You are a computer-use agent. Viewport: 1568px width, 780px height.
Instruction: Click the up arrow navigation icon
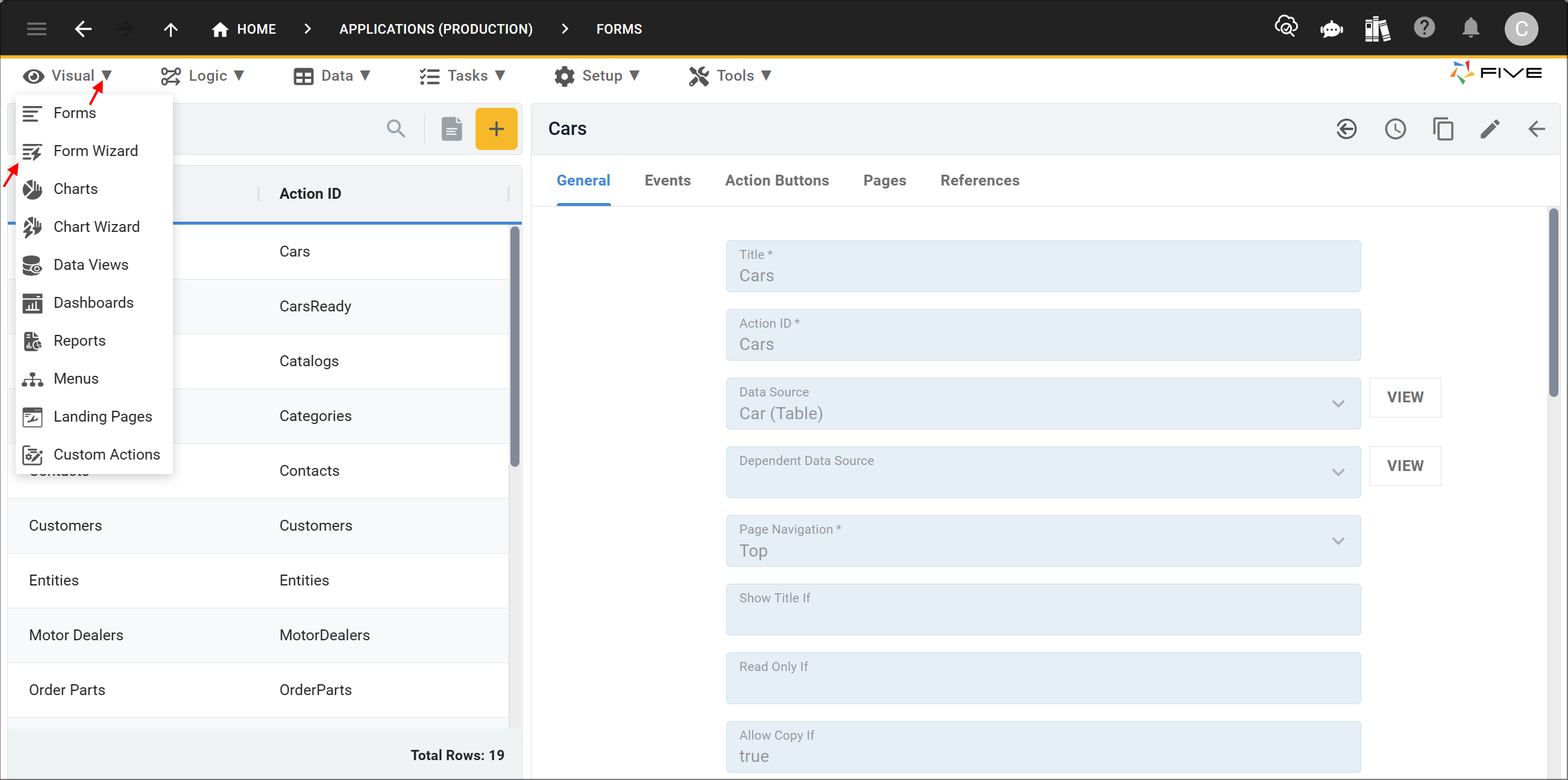pos(171,28)
